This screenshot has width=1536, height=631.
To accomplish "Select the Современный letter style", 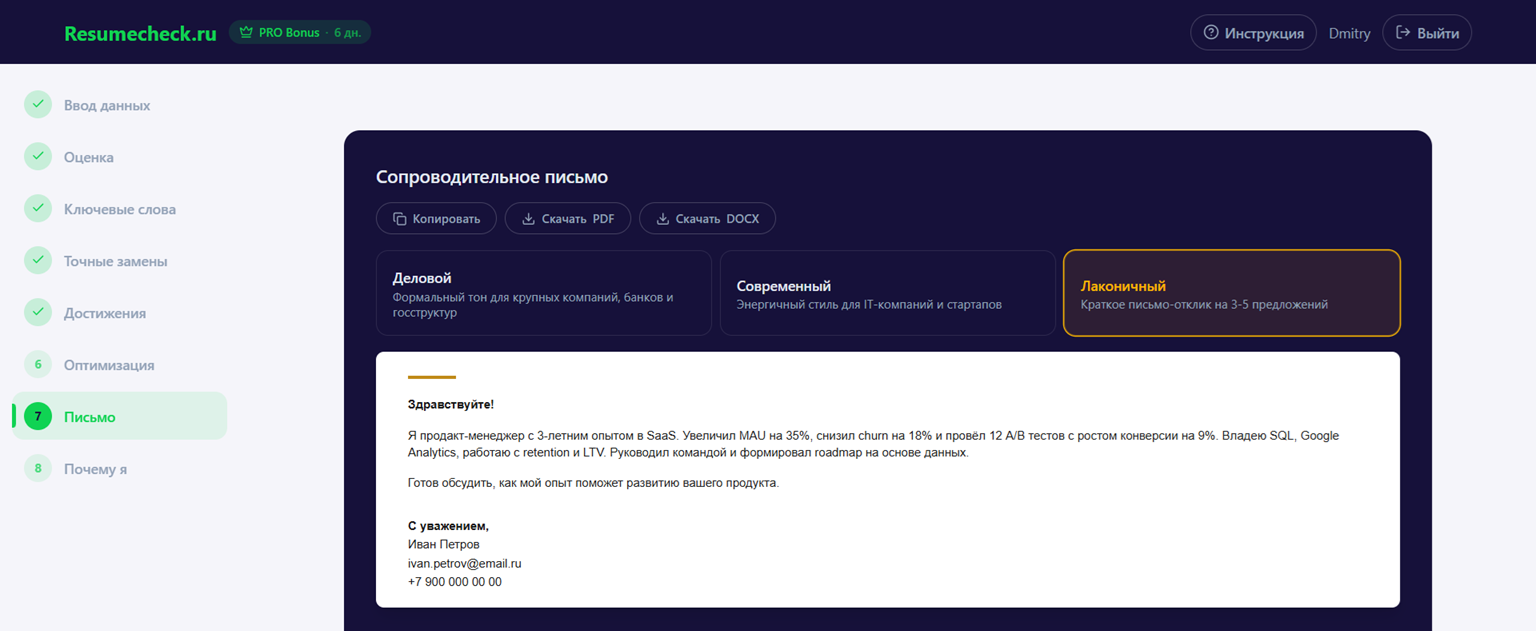I will point(887,293).
